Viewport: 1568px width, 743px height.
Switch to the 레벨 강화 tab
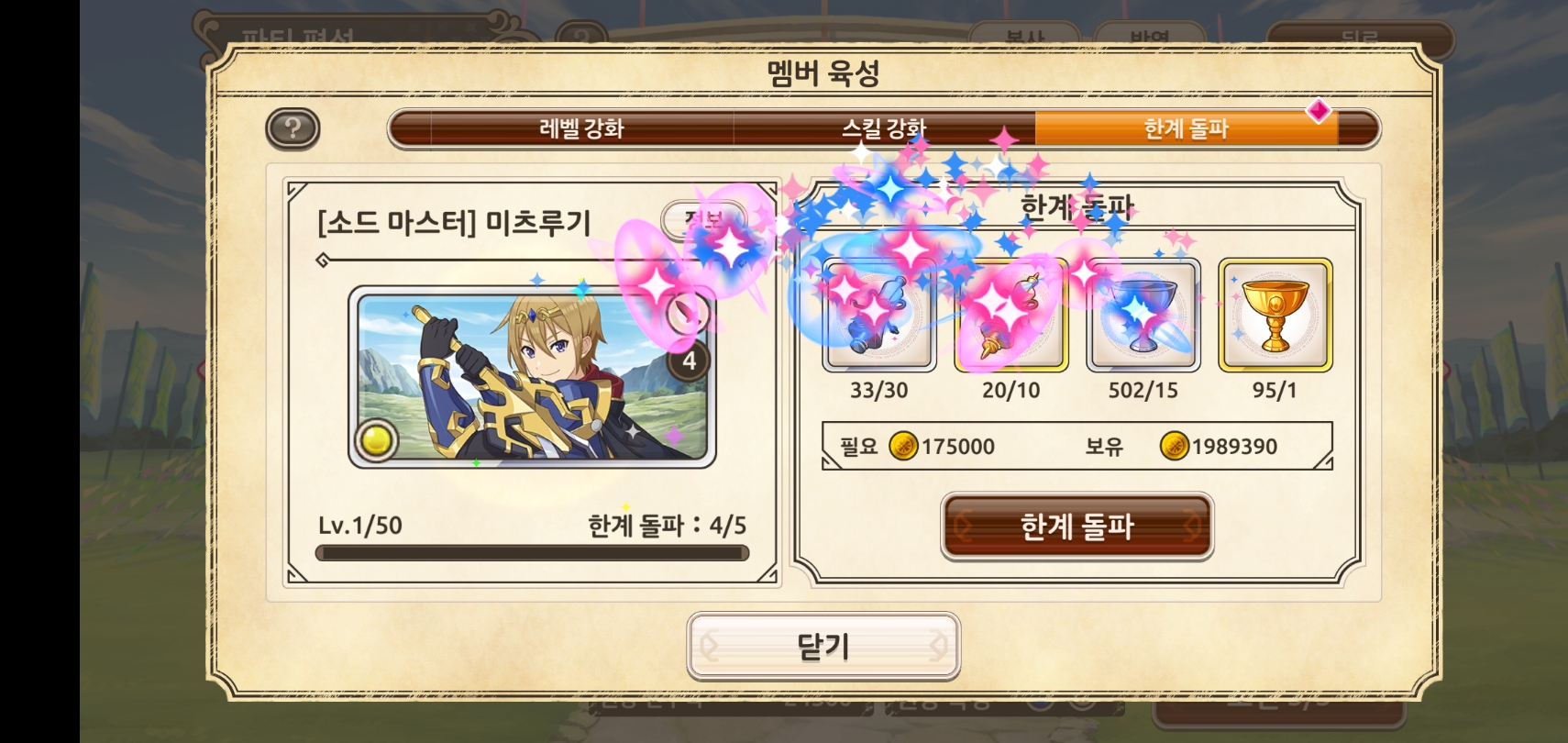[581, 128]
